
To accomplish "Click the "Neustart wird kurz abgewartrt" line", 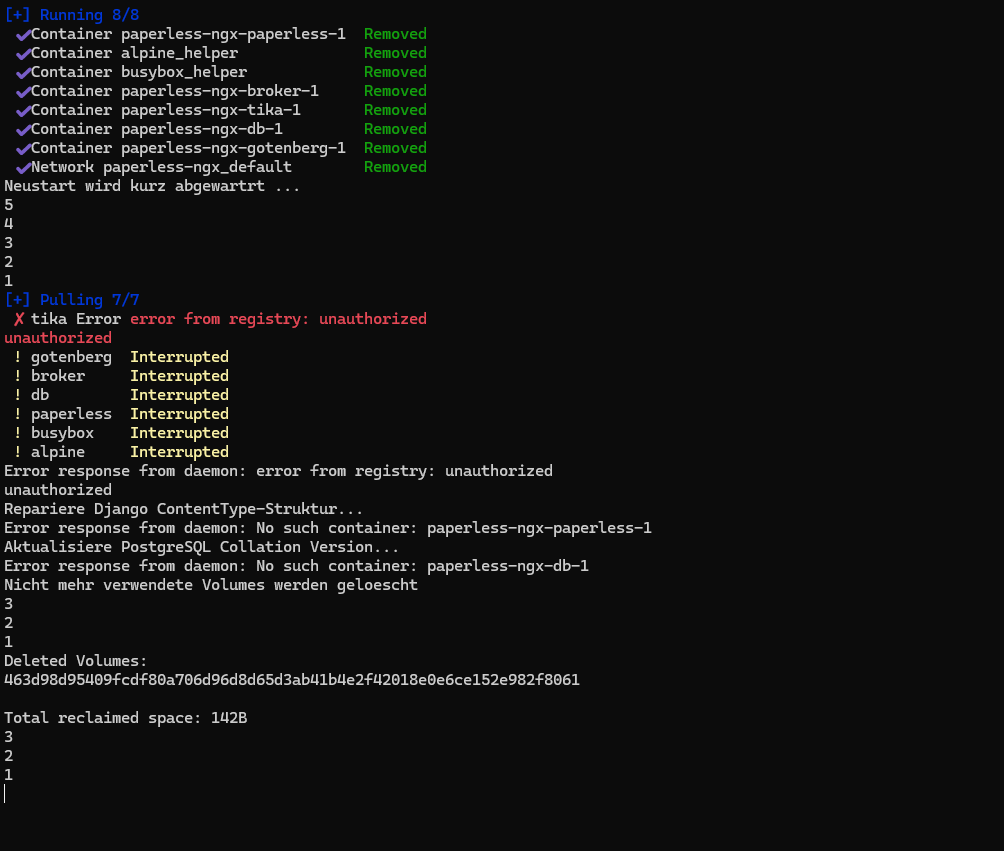I will point(152,186).
